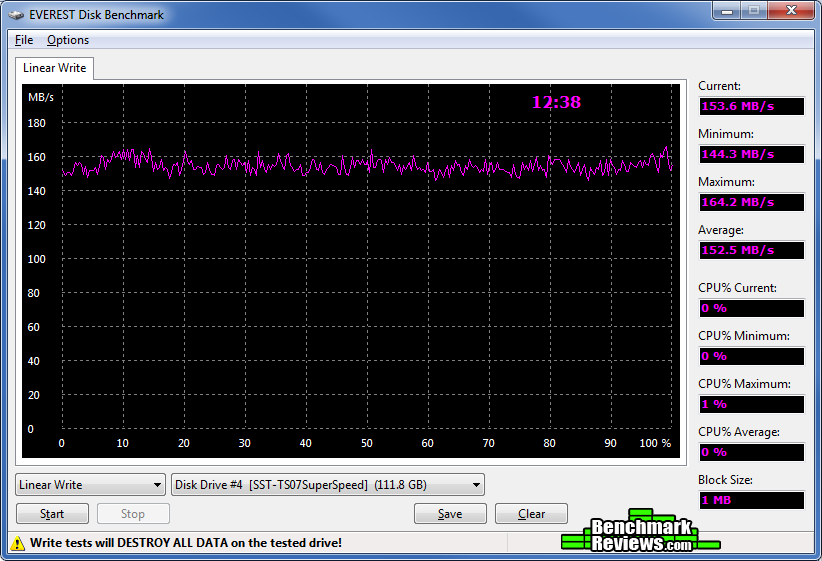Click the Start button
The width and height of the screenshot is (822, 561).
point(52,514)
